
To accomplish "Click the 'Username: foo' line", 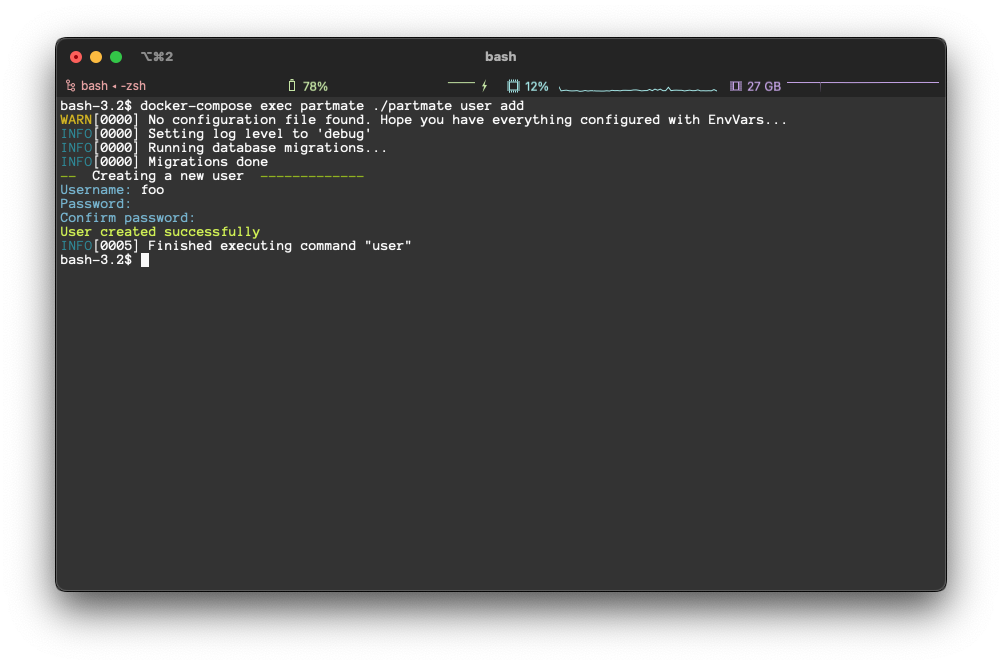I will [x=112, y=190].
